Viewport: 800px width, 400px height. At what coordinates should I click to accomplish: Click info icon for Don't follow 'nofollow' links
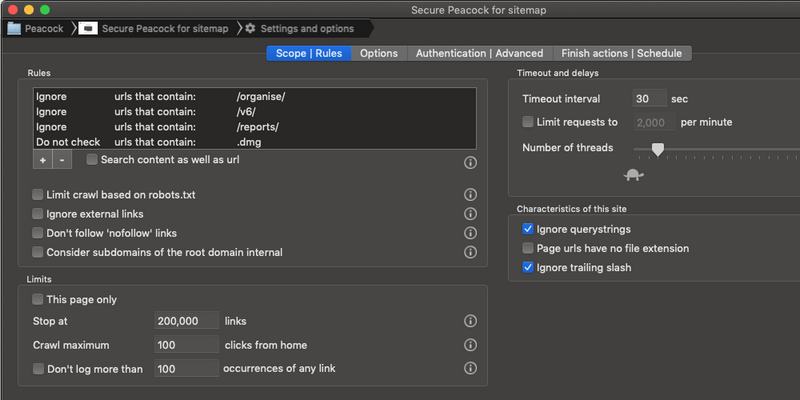point(470,233)
